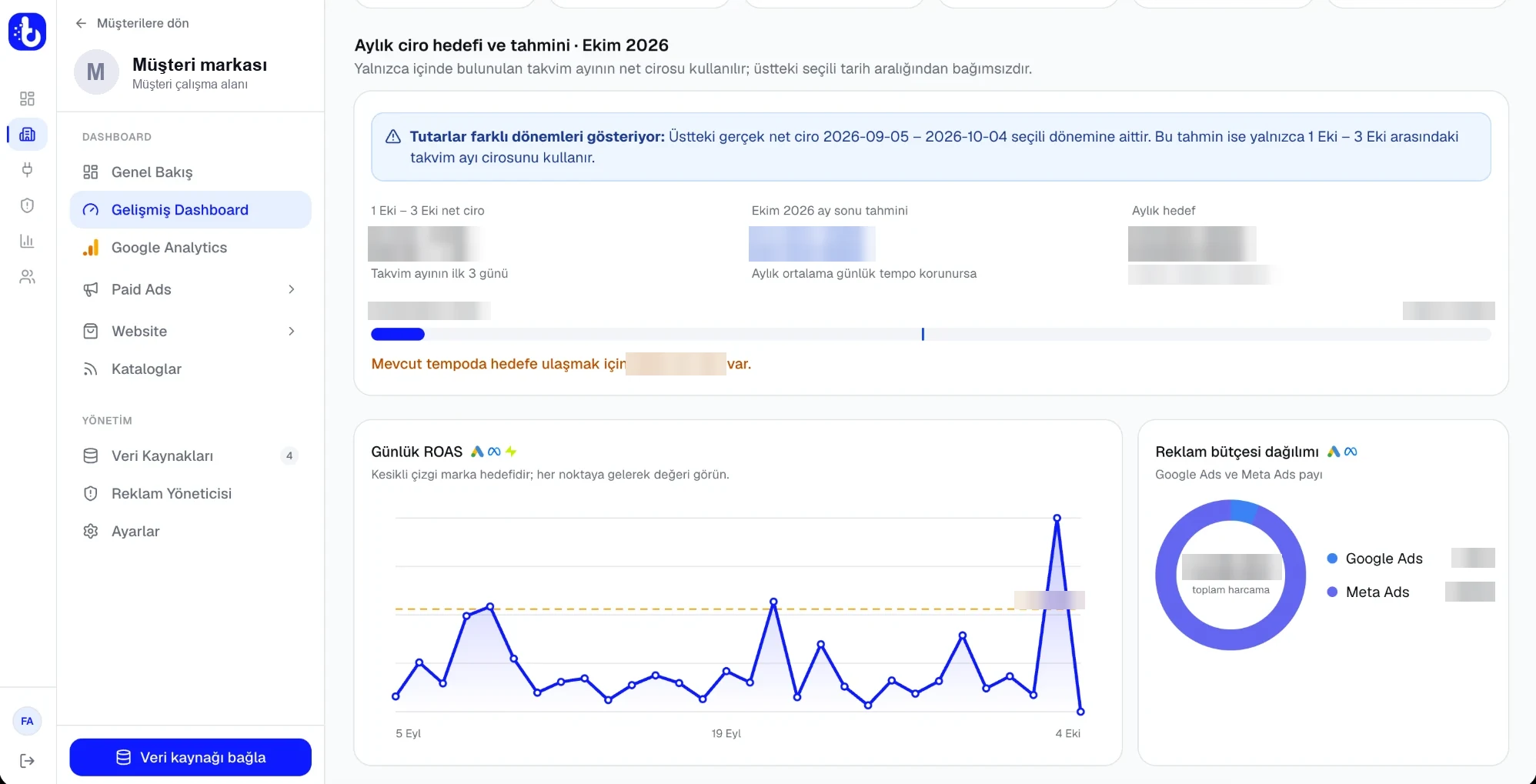
Task: Click the monthly target progress bar fill
Action: coord(398,334)
